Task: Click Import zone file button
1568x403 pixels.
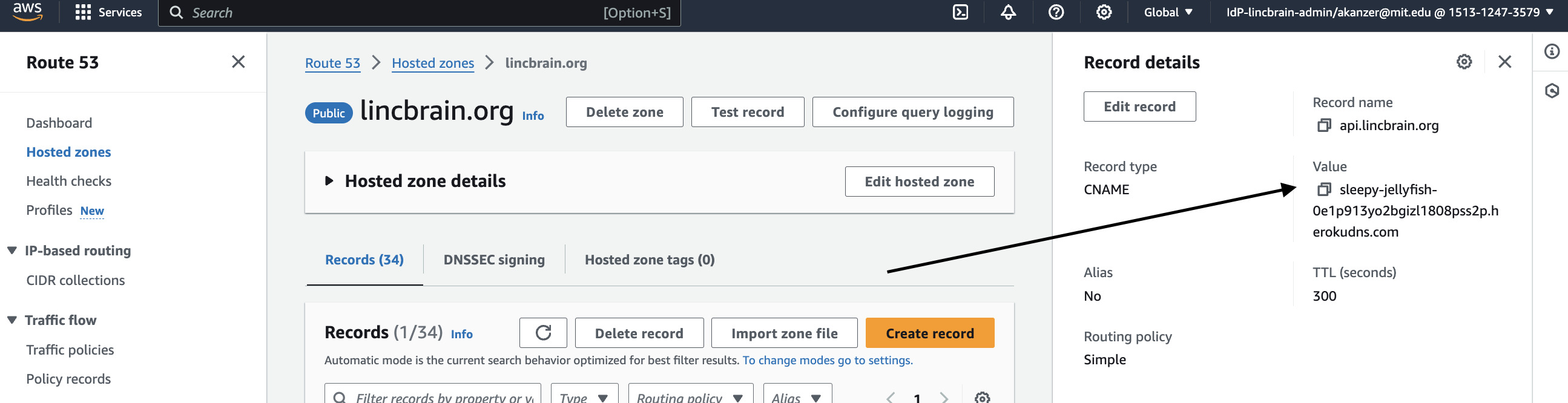Action: pos(784,333)
